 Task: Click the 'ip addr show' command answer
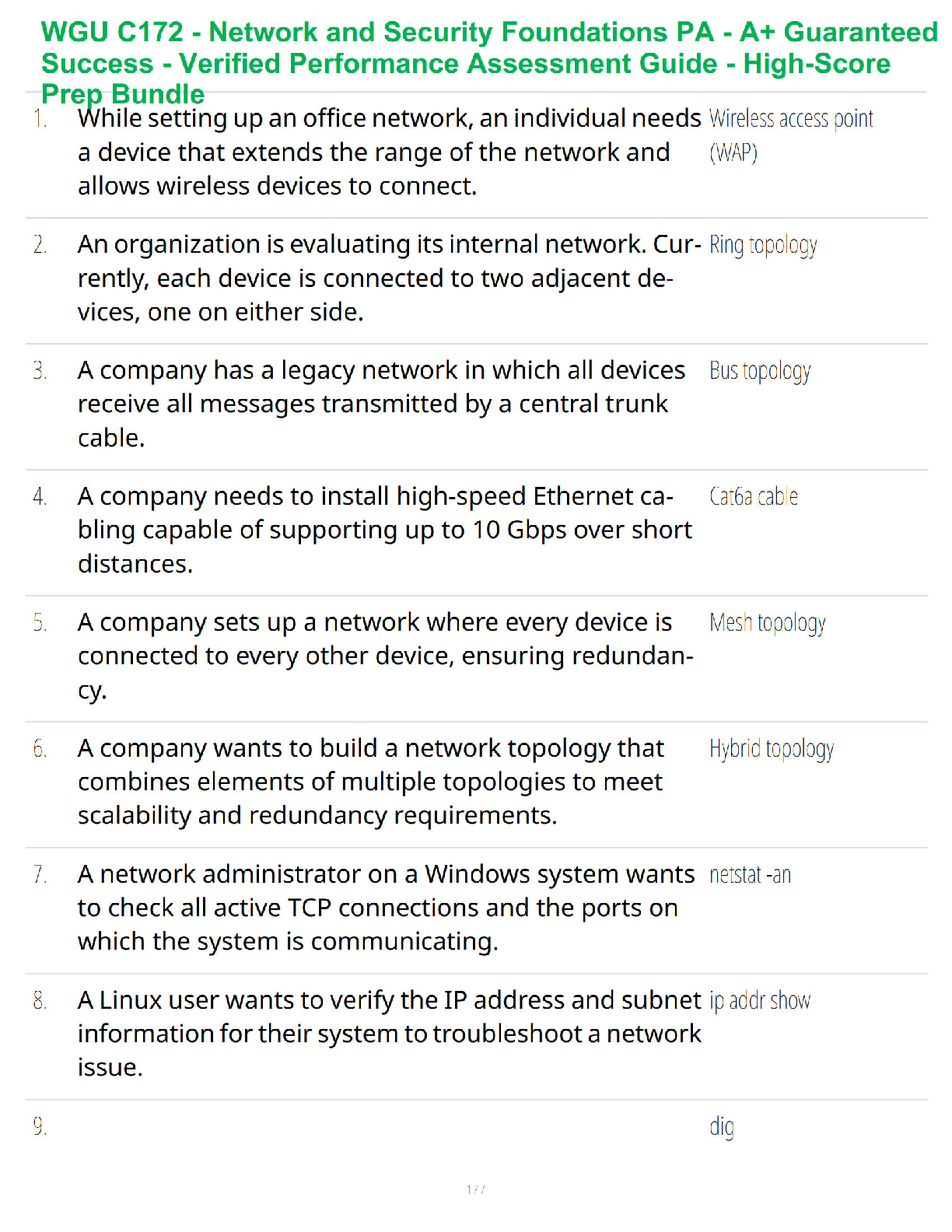pyautogui.click(x=759, y=1001)
